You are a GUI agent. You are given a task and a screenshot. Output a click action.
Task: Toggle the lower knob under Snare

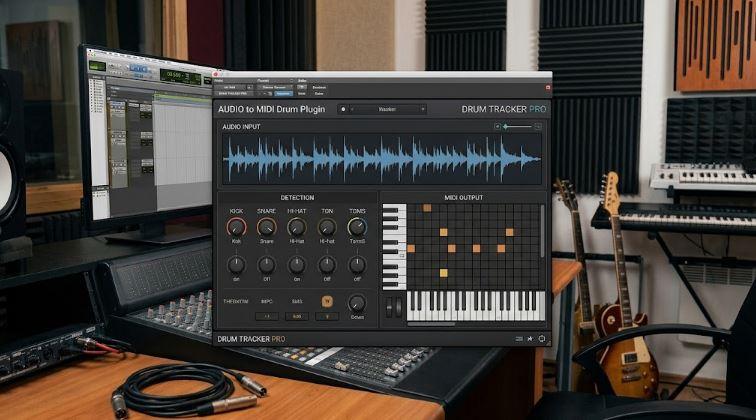tap(266, 265)
